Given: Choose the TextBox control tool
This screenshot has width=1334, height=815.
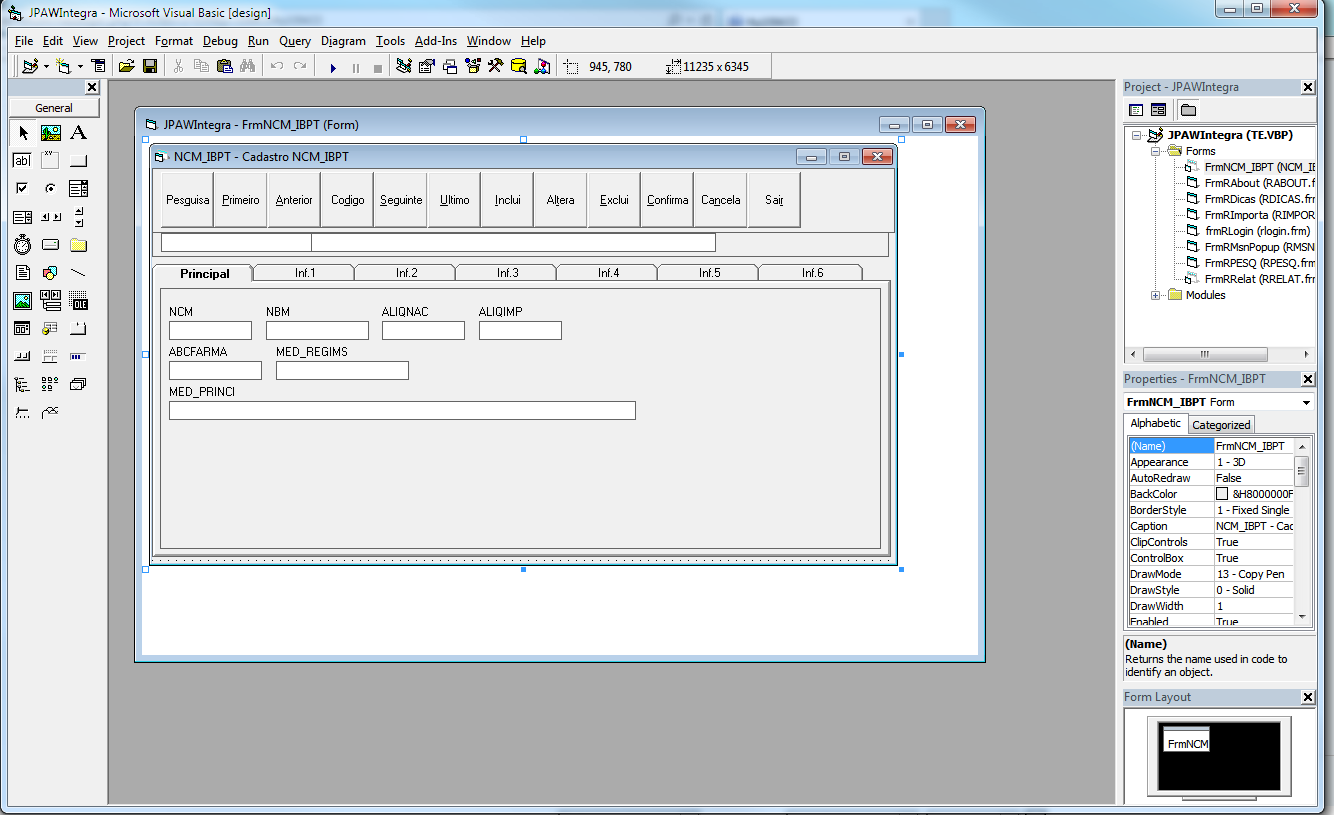Looking at the screenshot, I should (x=22, y=161).
